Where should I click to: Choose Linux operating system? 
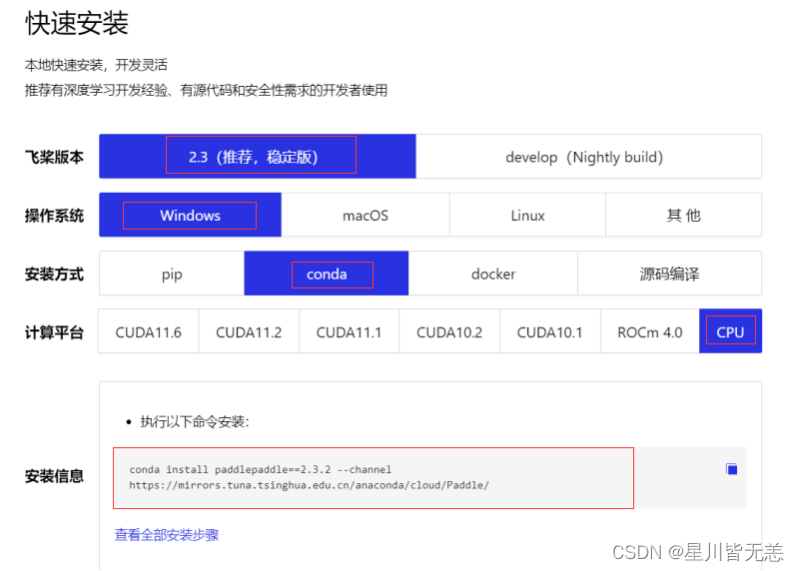[x=527, y=215]
